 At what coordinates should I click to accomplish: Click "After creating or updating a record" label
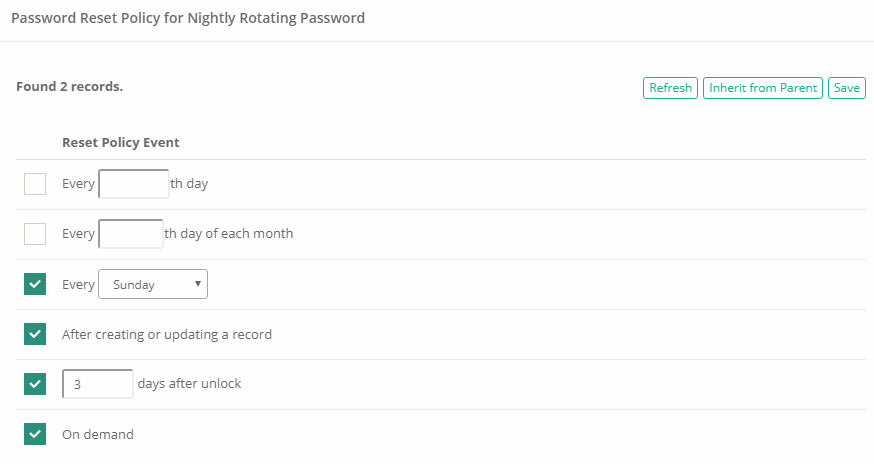[x=167, y=335]
